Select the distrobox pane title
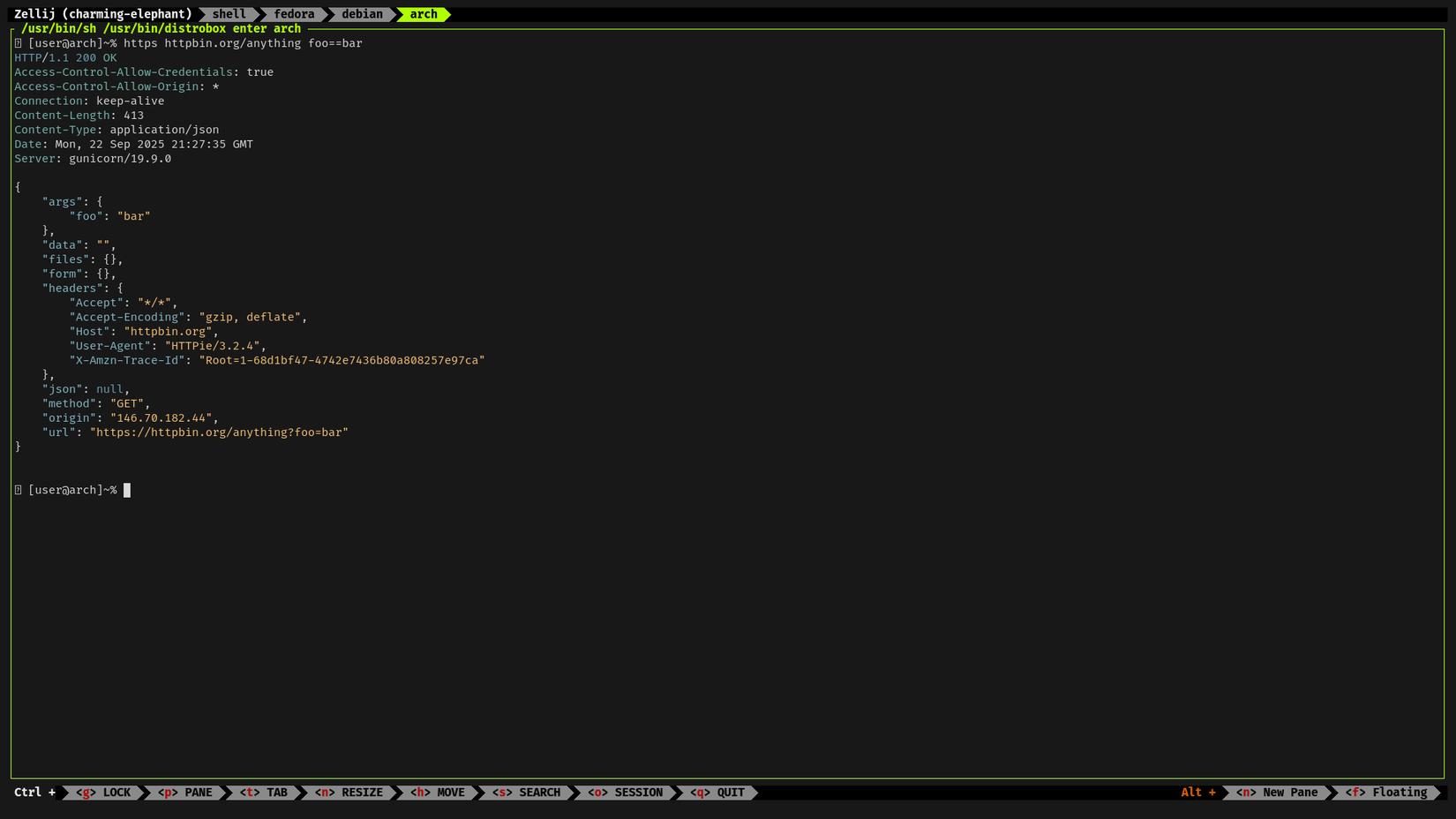 point(159,28)
